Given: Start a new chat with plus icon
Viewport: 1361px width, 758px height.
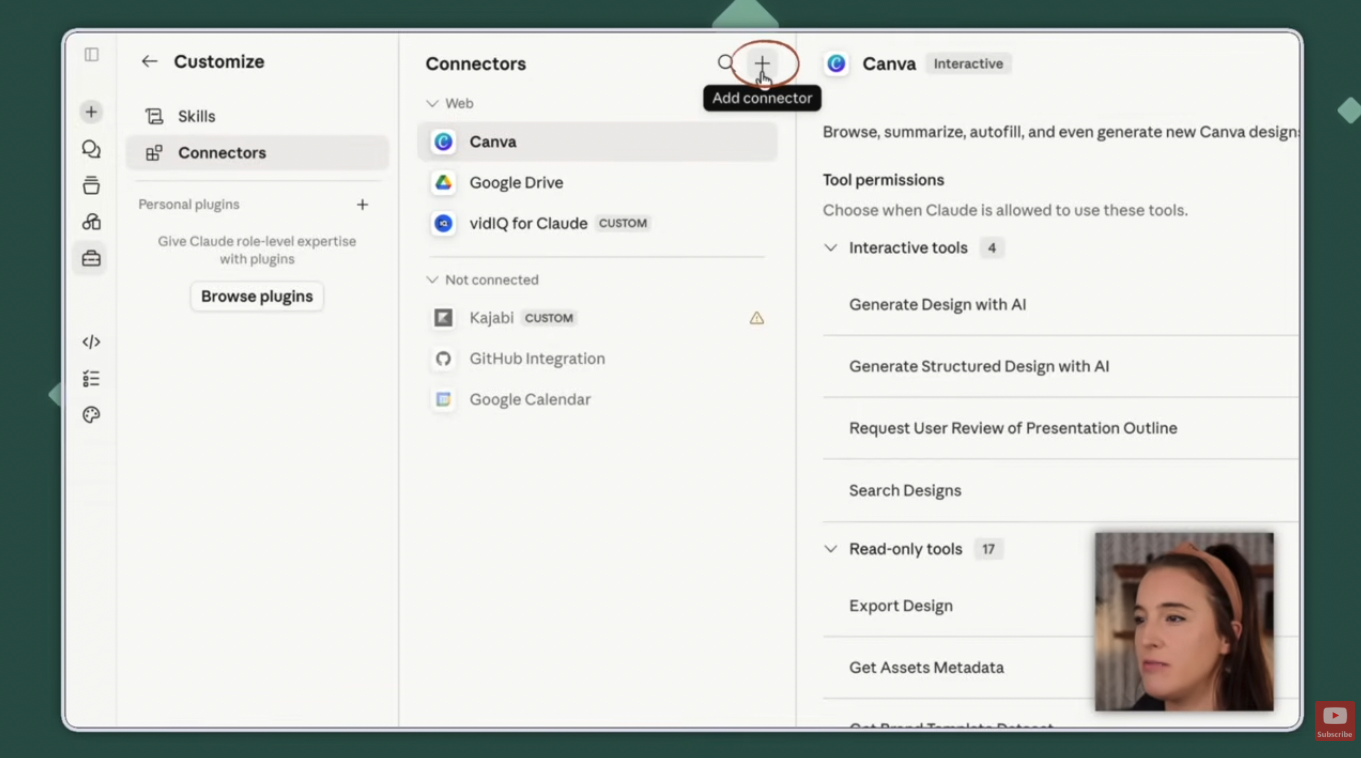Looking at the screenshot, I should click(x=91, y=112).
